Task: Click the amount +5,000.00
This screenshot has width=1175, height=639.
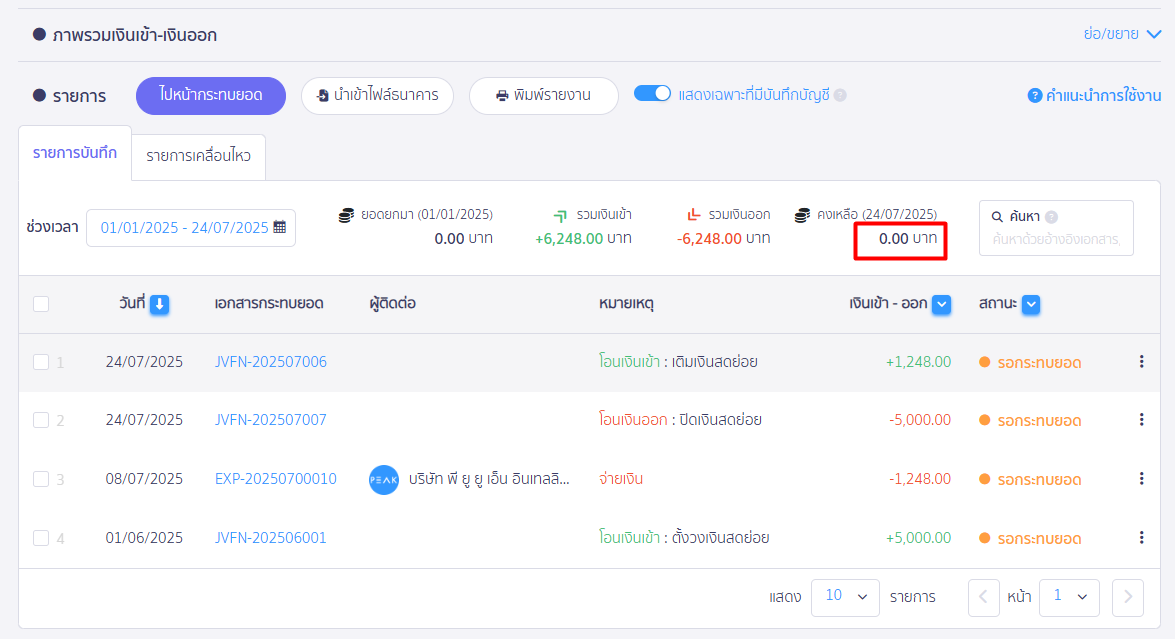Action: 918,538
